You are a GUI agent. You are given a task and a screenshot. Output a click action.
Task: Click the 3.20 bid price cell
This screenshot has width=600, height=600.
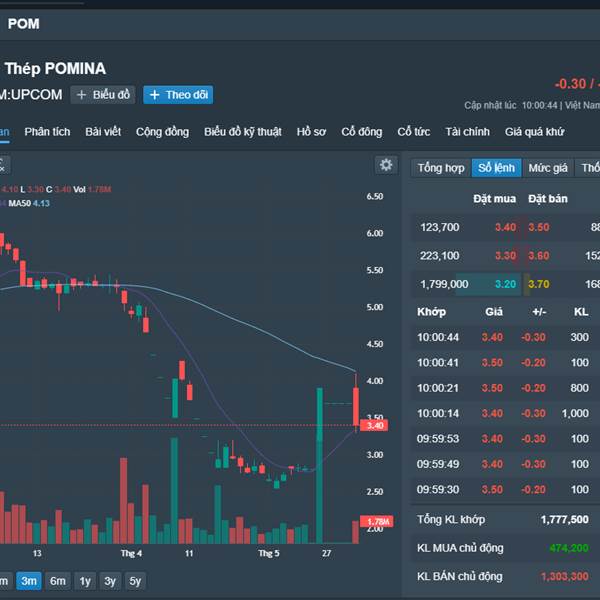(505, 284)
